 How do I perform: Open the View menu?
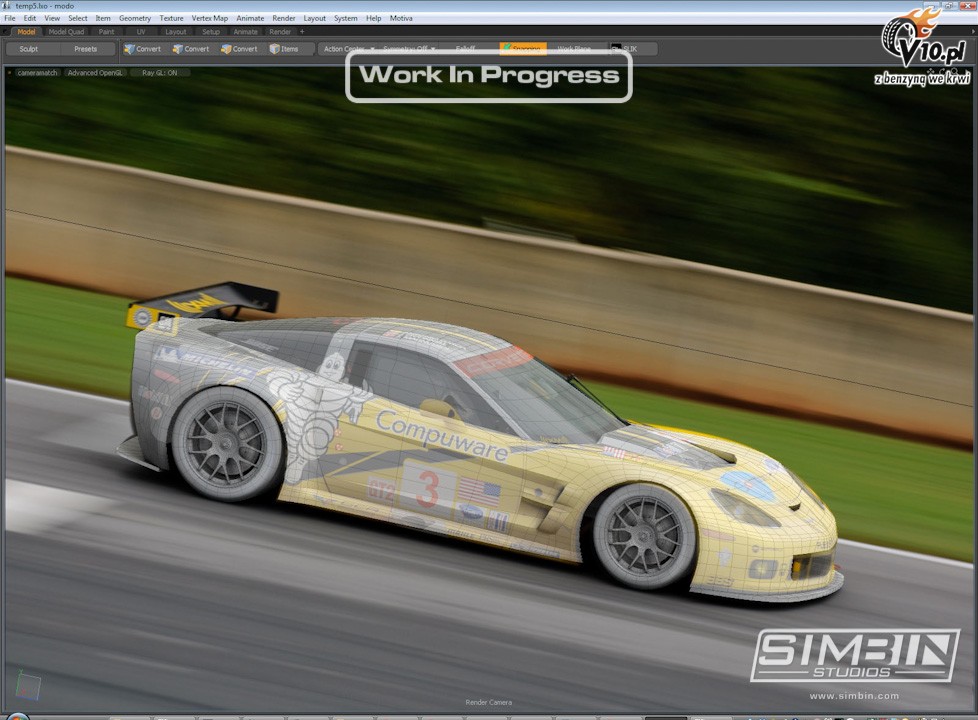point(52,18)
